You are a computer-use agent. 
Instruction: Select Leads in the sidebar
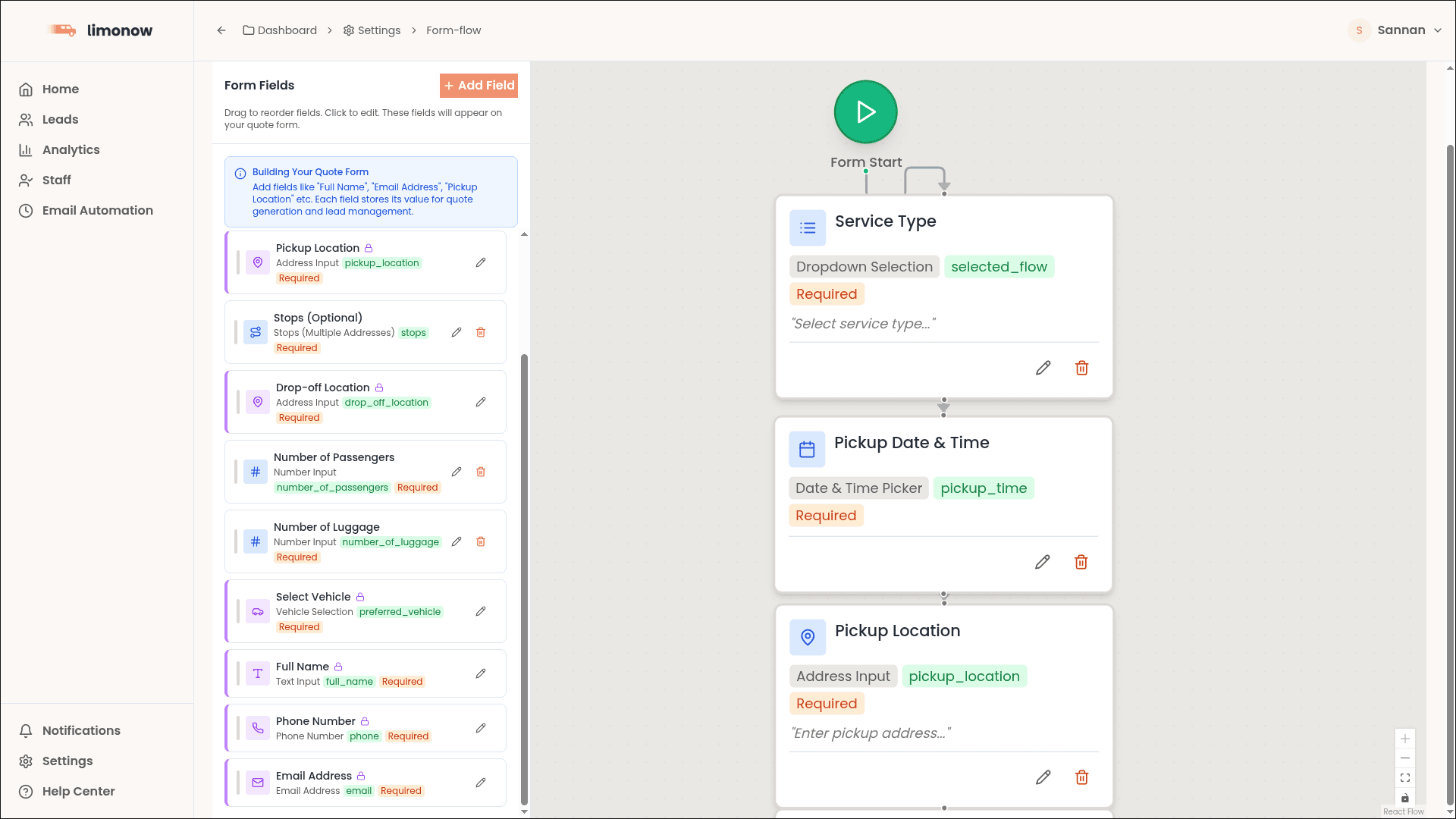[x=61, y=119]
